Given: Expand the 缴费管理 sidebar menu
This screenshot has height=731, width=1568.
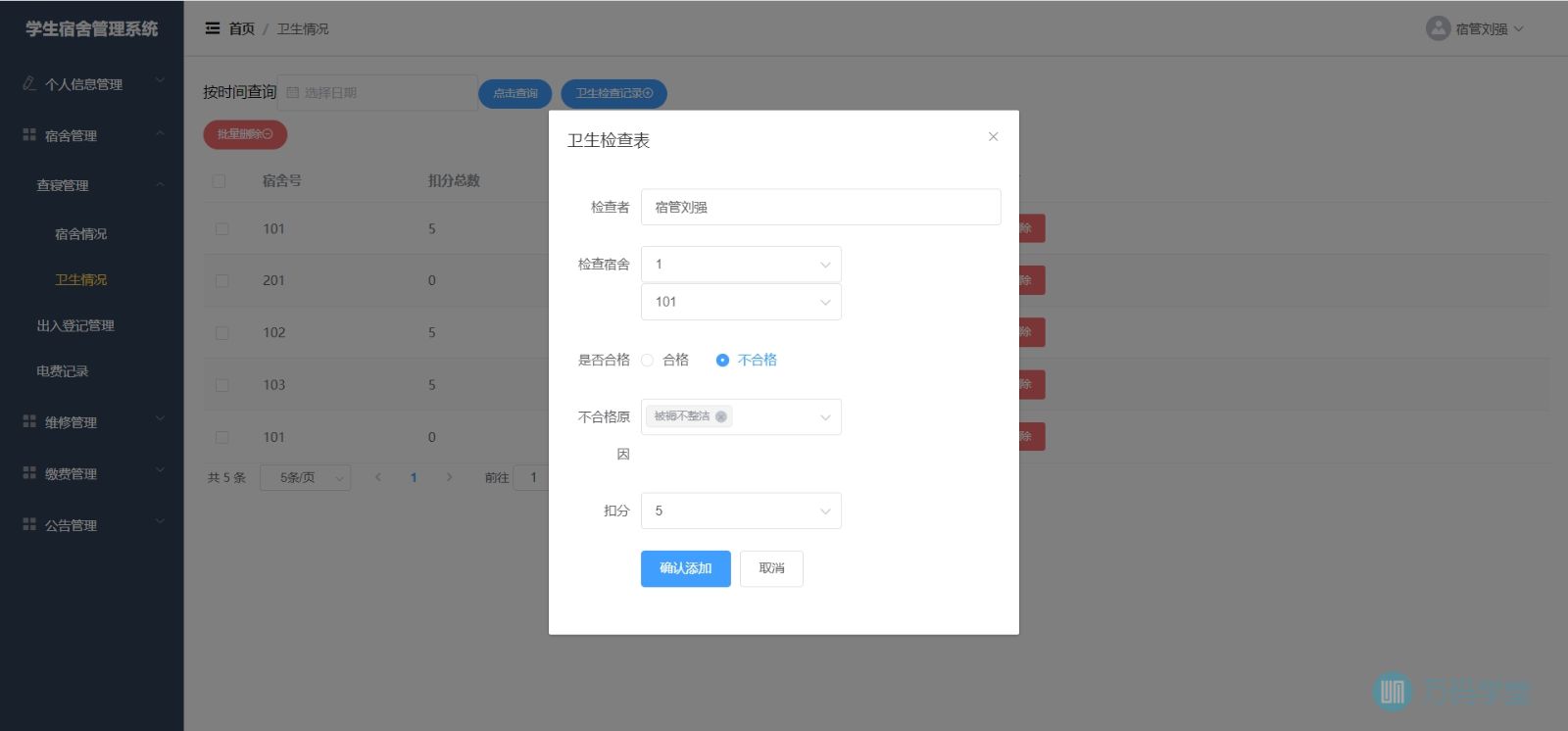Looking at the screenshot, I should coord(91,473).
